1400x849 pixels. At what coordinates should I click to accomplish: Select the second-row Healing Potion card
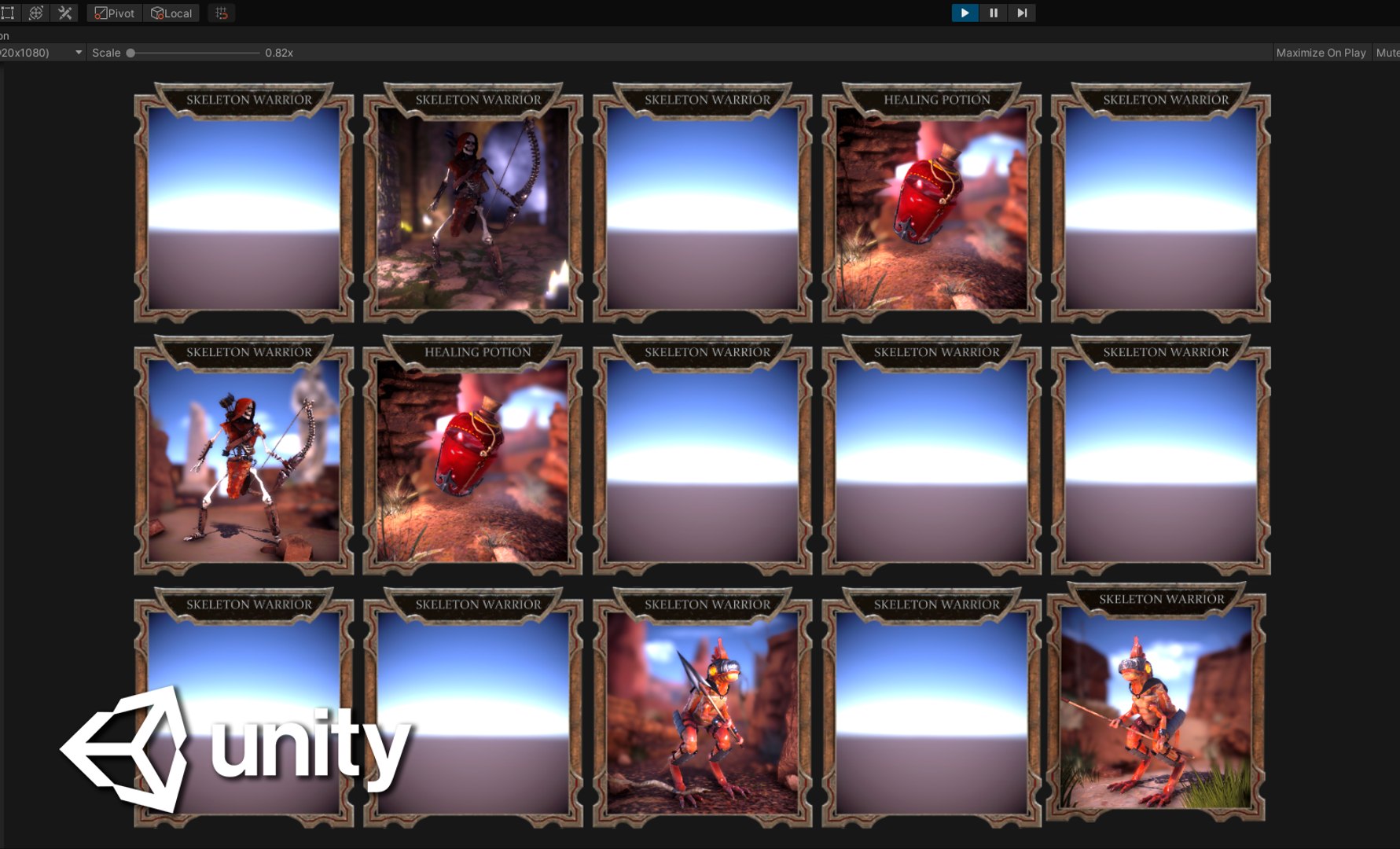[x=473, y=454]
